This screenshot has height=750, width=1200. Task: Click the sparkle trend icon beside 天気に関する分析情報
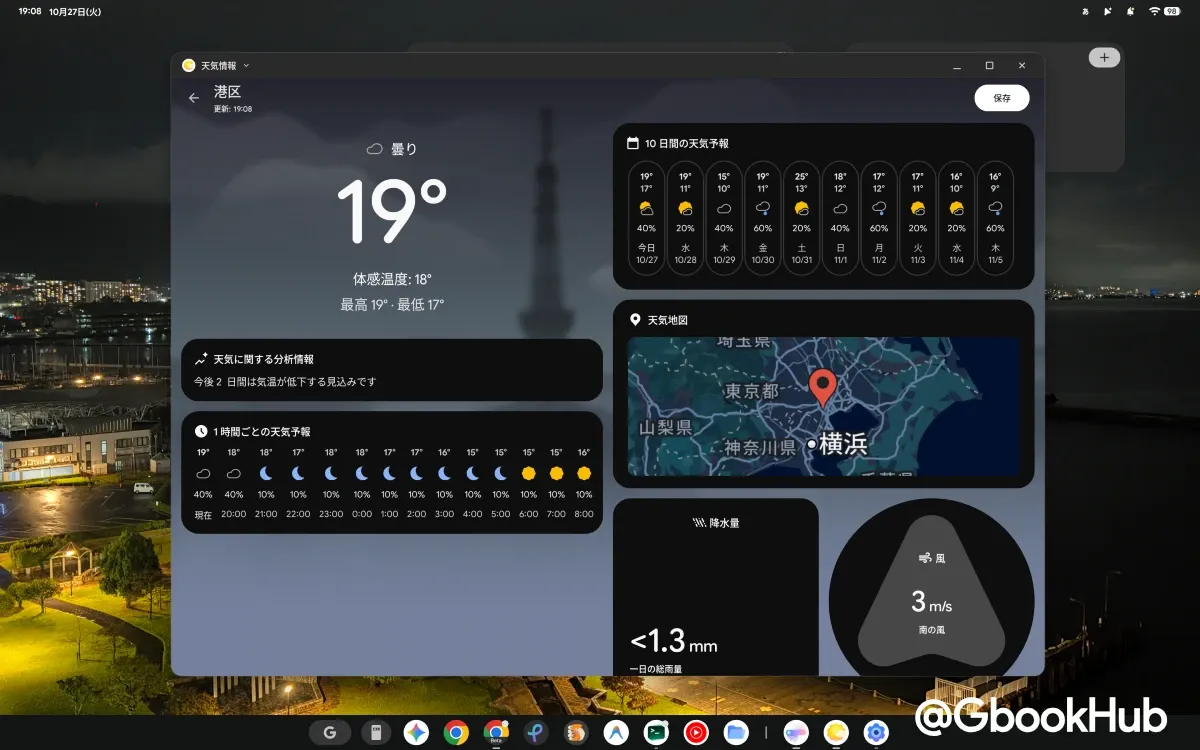point(201,358)
